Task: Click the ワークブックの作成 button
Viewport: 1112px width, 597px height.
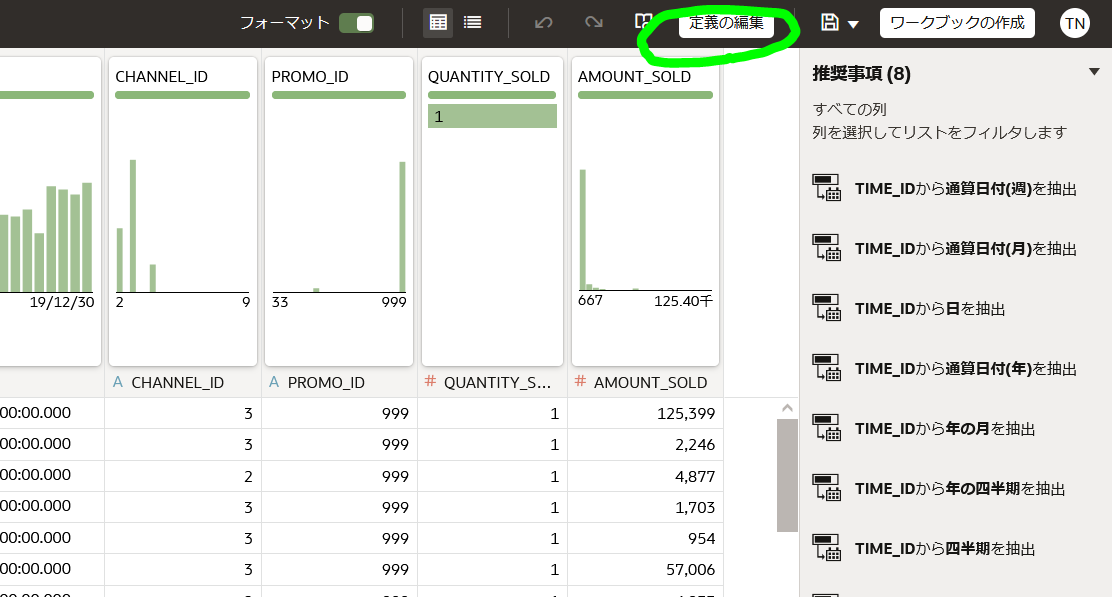Action: pyautogui.click(x=957, y=23)
